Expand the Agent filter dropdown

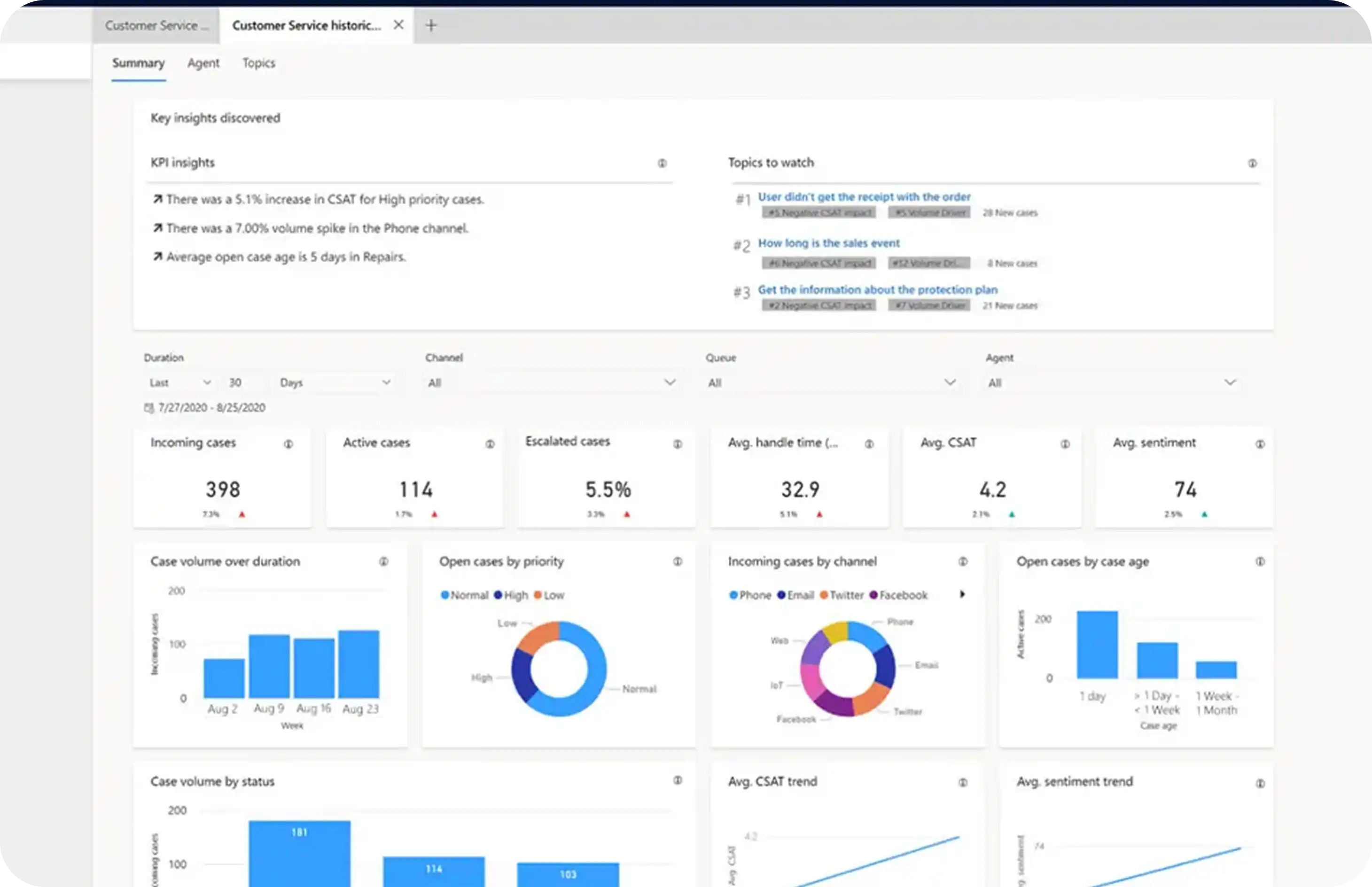click(1230, 382)
